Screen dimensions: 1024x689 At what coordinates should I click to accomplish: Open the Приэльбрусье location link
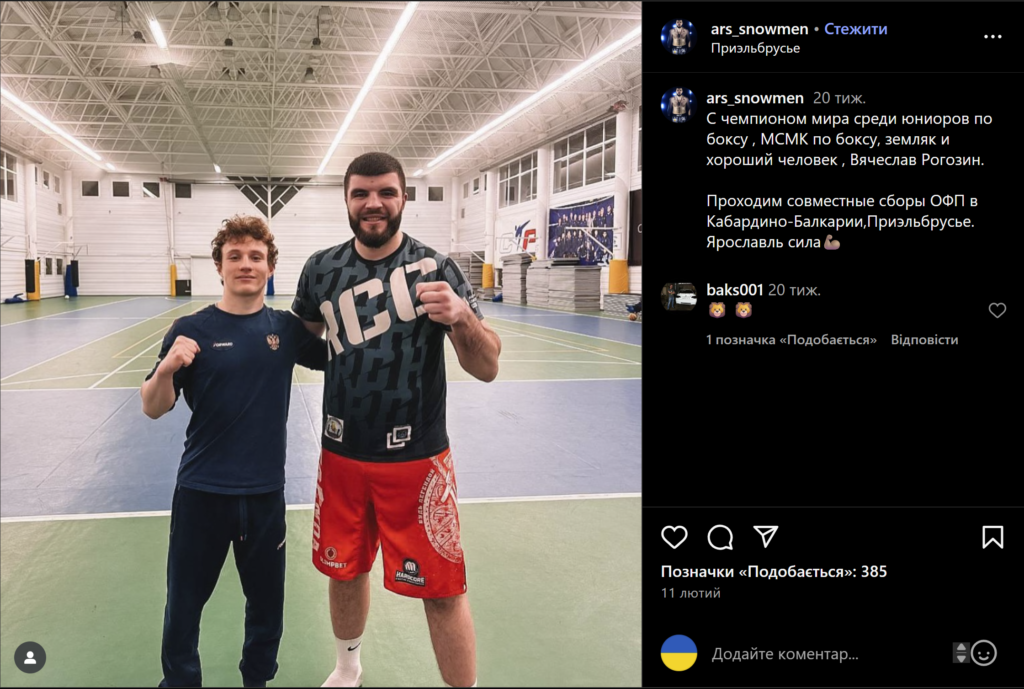(755, 48)
